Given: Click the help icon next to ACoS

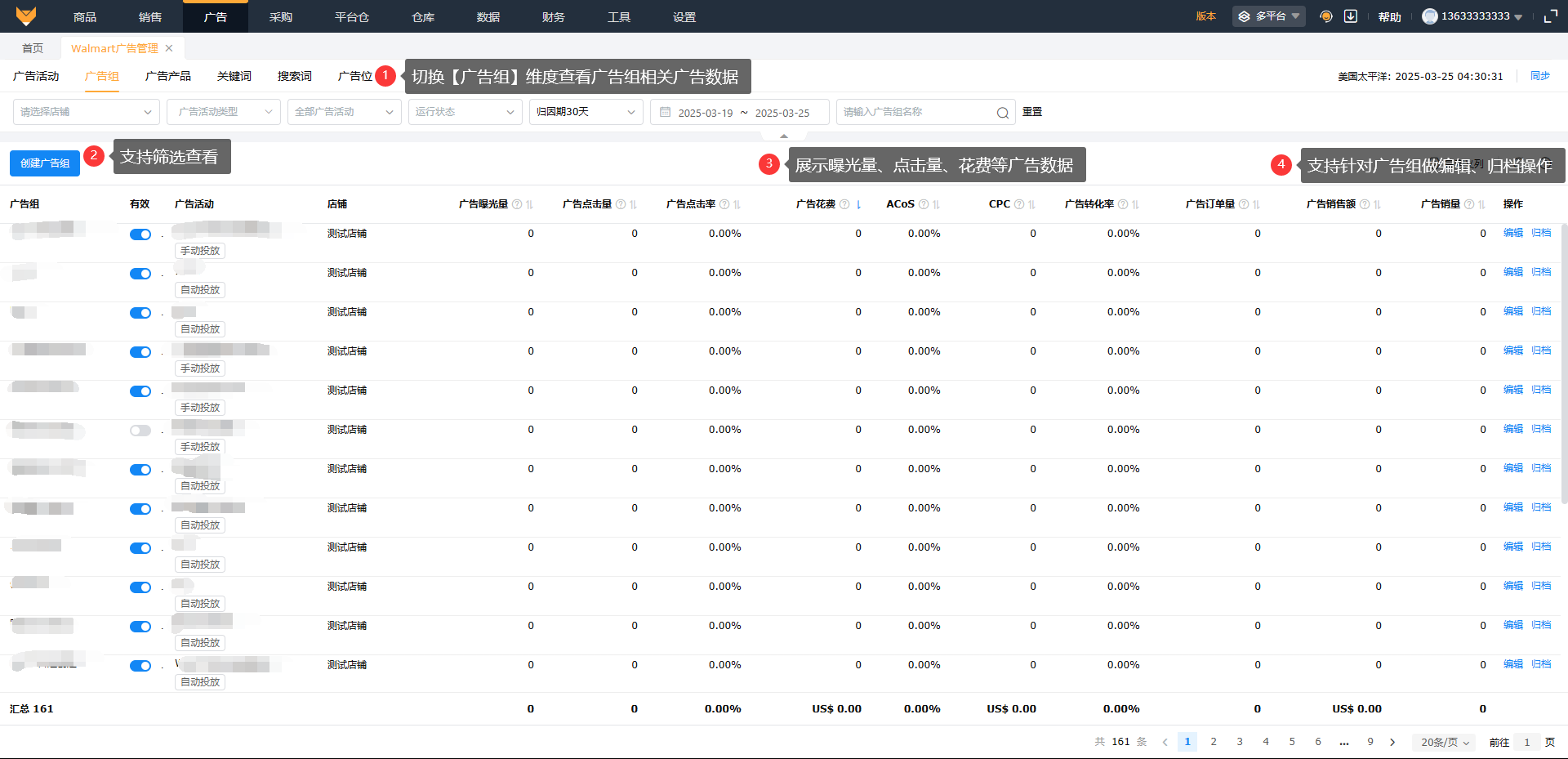Looking at the screenshot, I should coord(924,204).
